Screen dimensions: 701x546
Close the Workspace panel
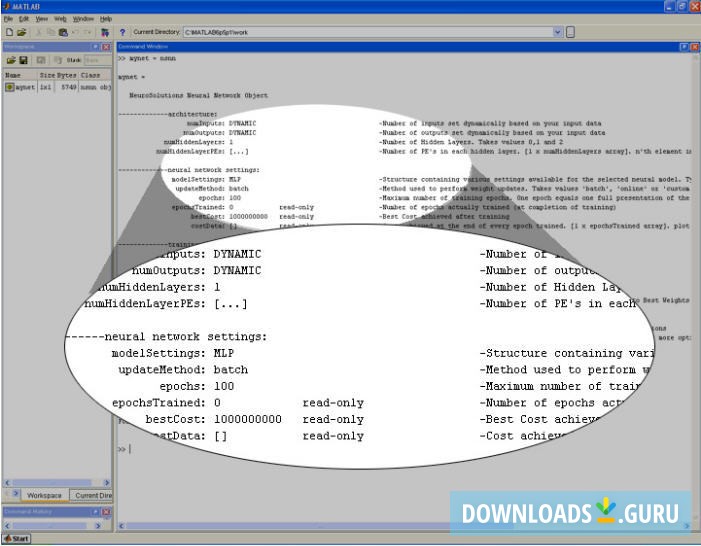[106, 47]
